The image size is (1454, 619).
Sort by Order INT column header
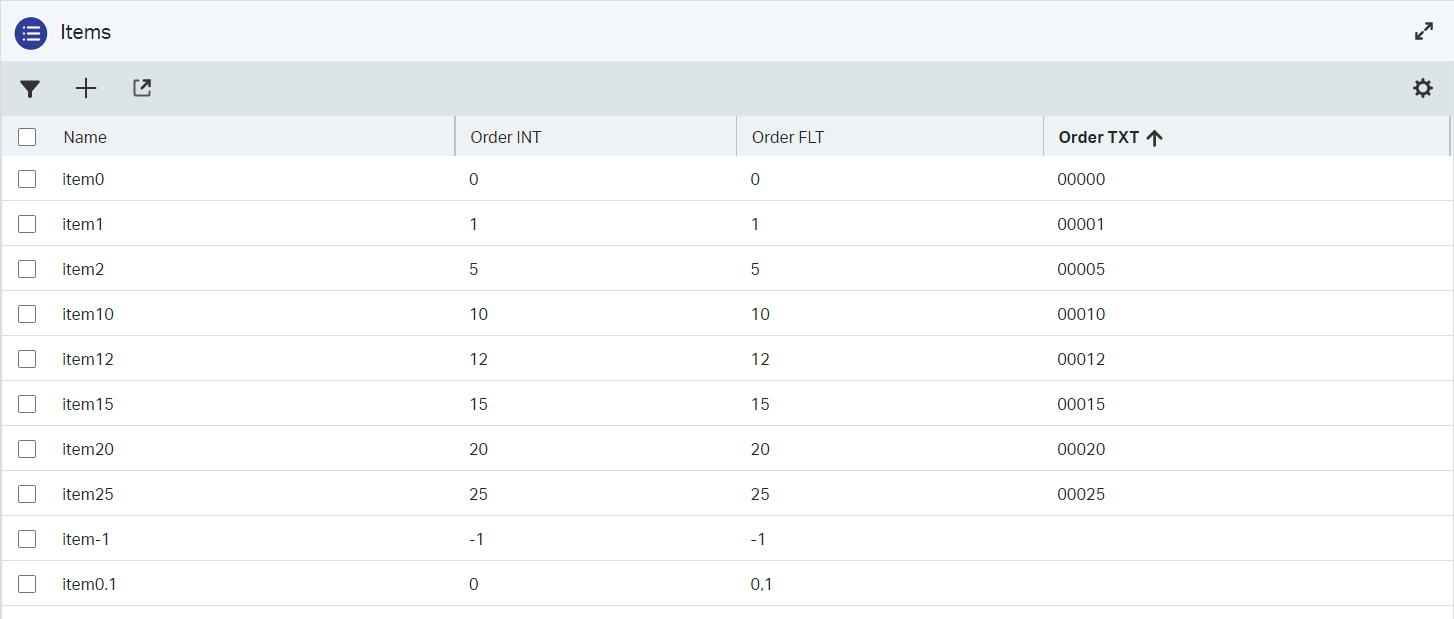click(x=505, y=137)
